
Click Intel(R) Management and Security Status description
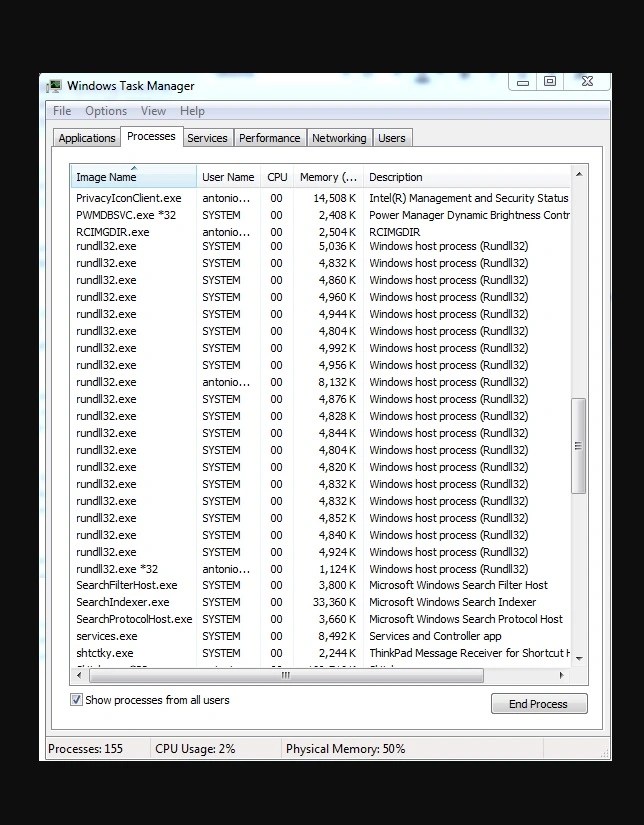tap(468, 198)
